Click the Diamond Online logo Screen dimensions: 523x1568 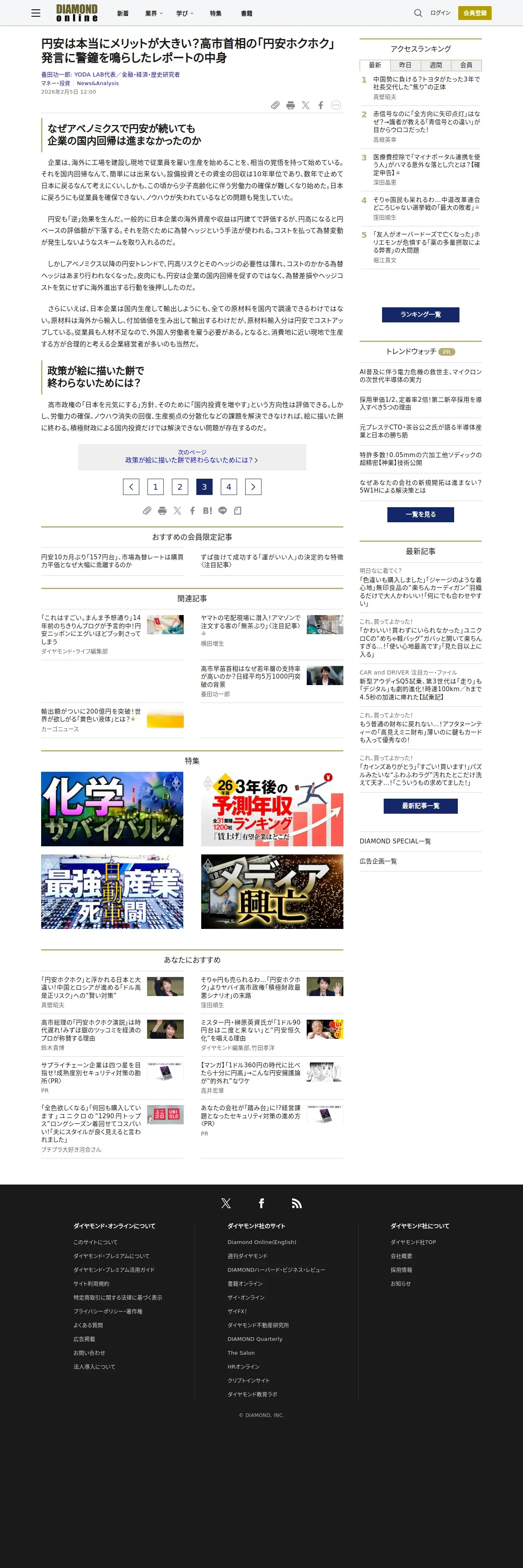tap(77, 13)
